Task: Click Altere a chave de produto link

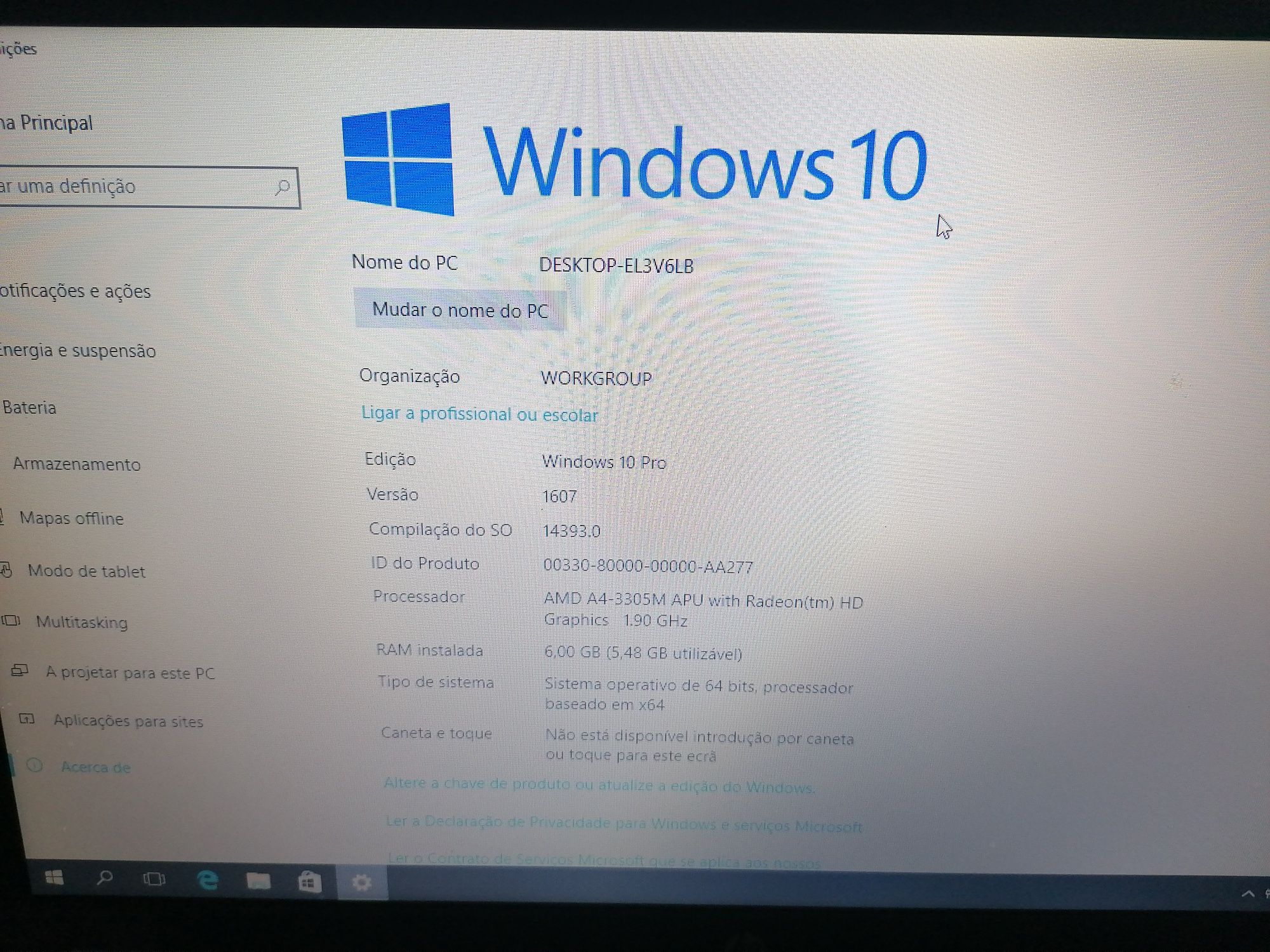Action: (x=599, y=785)
